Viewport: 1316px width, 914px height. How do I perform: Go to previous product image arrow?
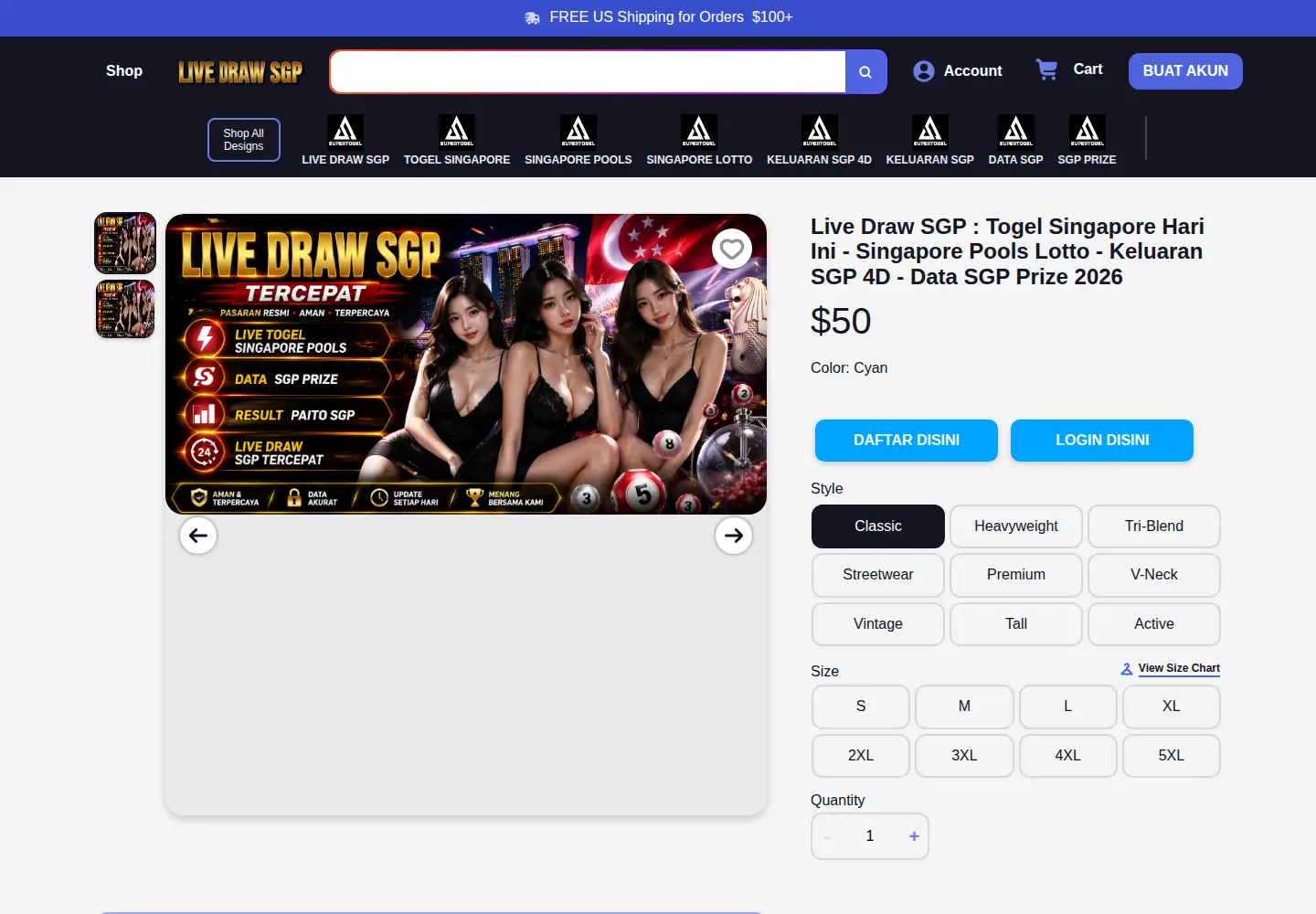point(198,536)
